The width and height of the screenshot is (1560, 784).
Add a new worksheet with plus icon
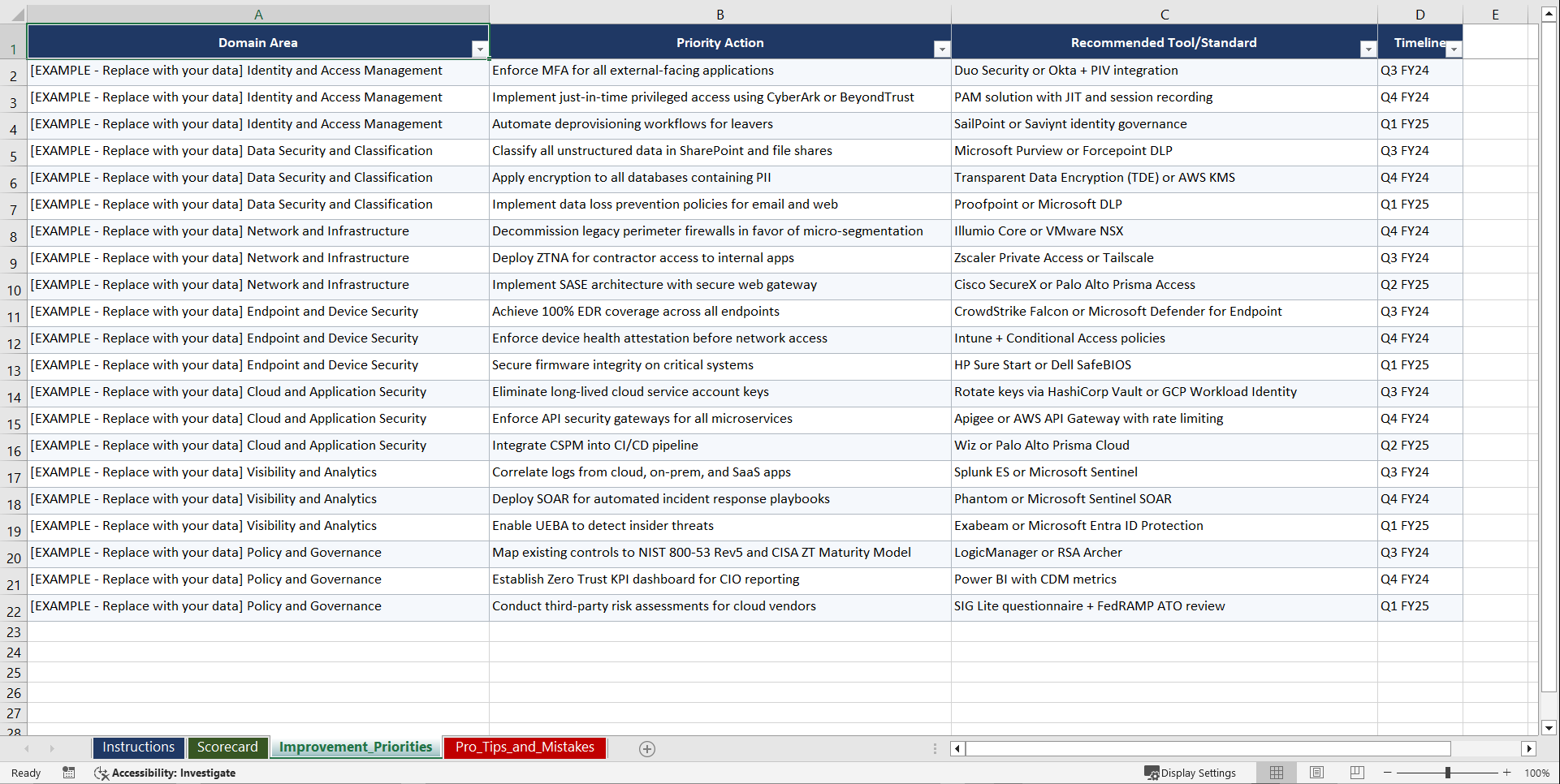click(x=646, y=748)
